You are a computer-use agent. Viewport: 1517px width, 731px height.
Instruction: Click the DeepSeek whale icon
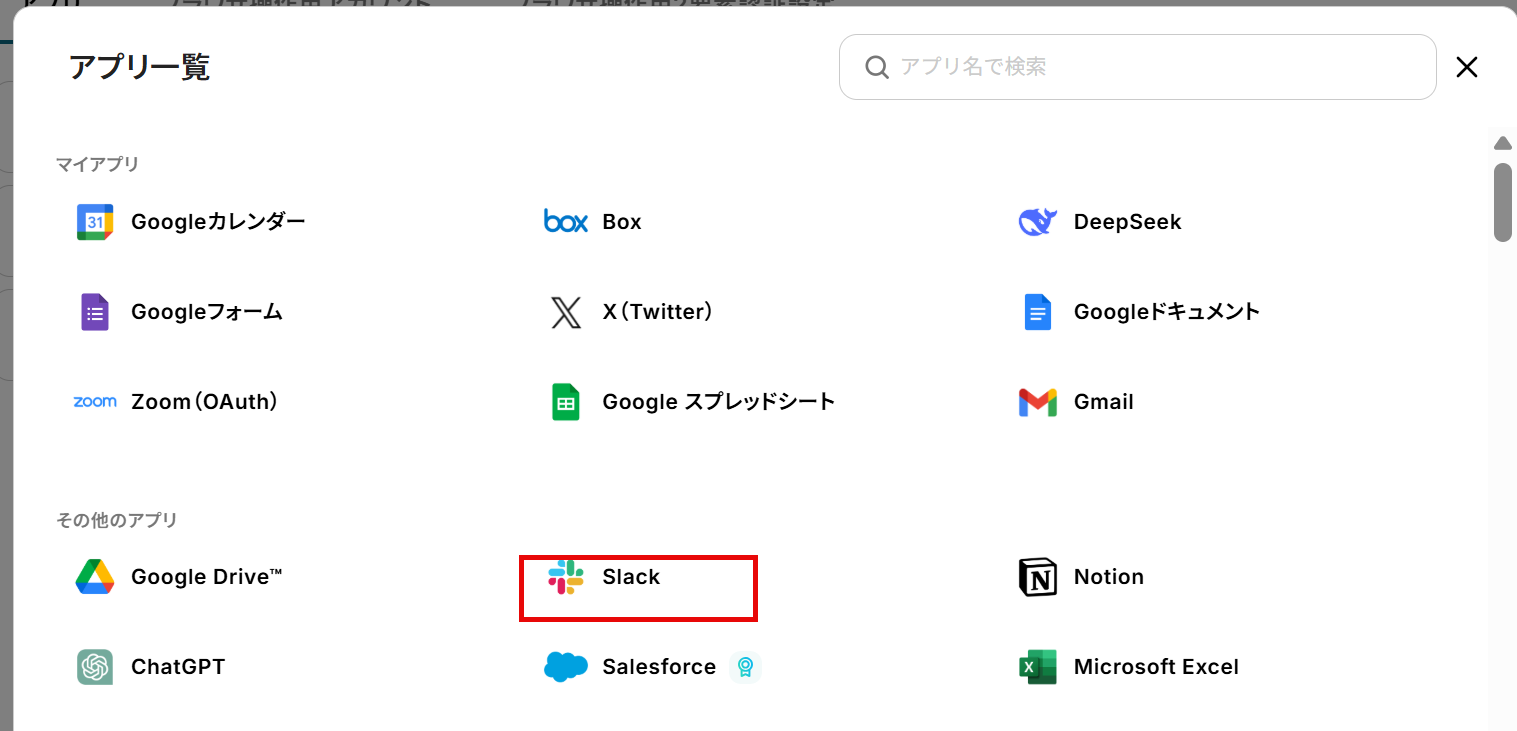coord(1037,222)
